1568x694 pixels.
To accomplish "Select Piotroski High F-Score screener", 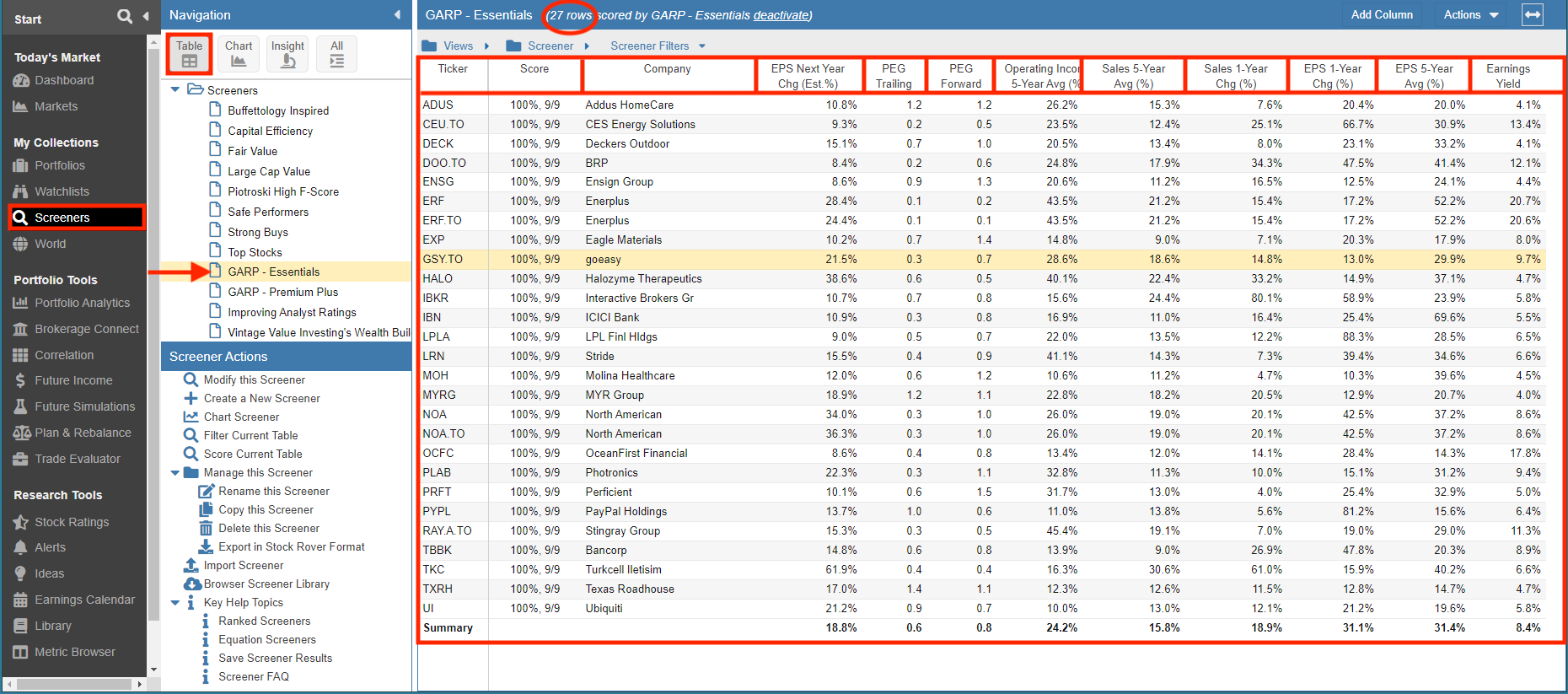I will click(283, 191).
